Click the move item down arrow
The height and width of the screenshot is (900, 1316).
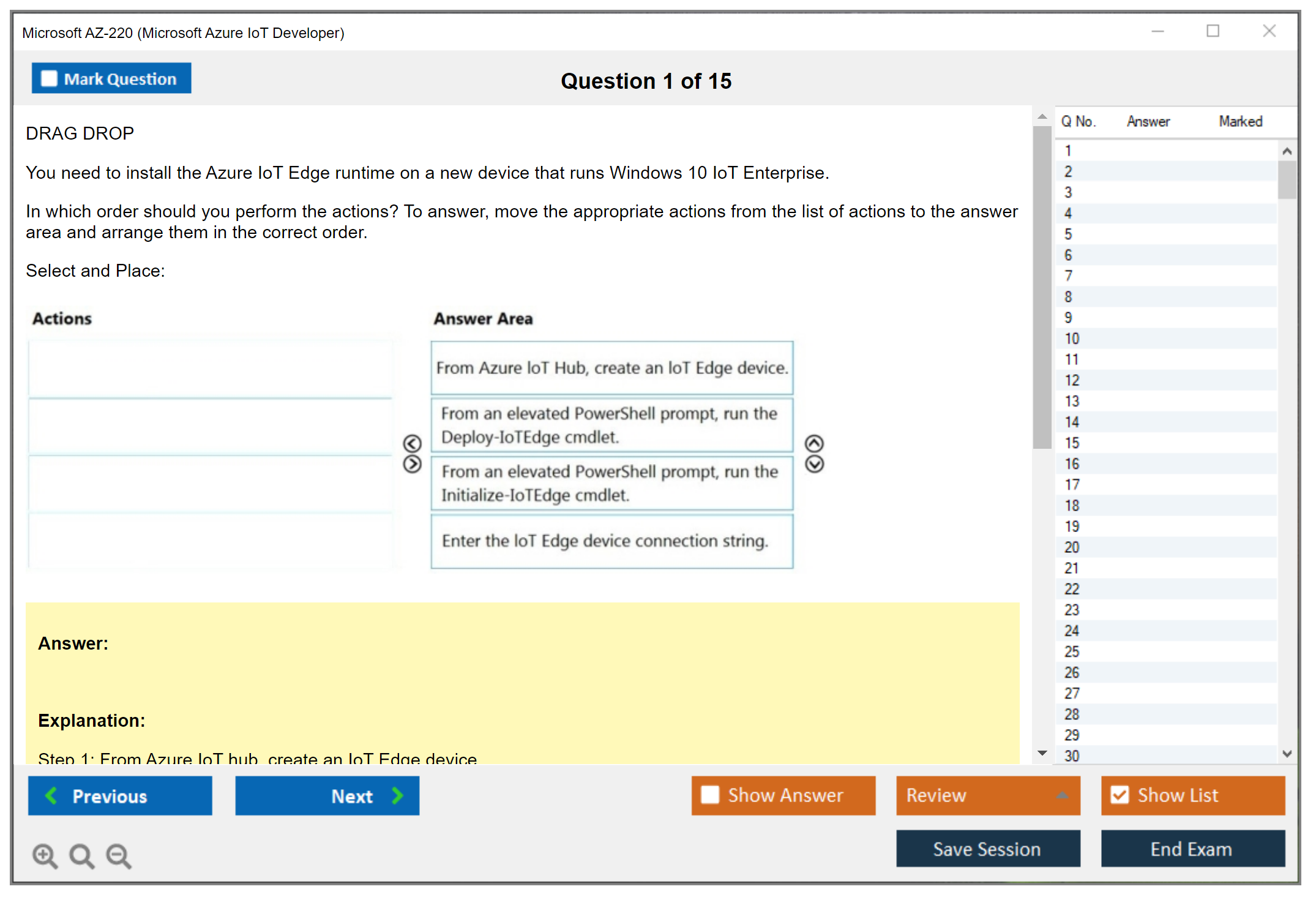tap(814, 464)
